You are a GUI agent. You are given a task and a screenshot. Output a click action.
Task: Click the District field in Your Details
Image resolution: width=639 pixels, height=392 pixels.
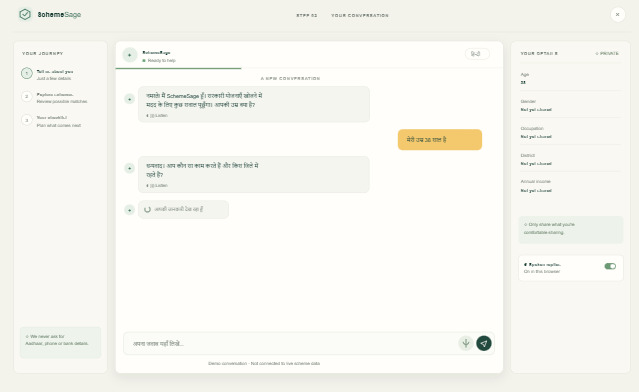[571, 159]
